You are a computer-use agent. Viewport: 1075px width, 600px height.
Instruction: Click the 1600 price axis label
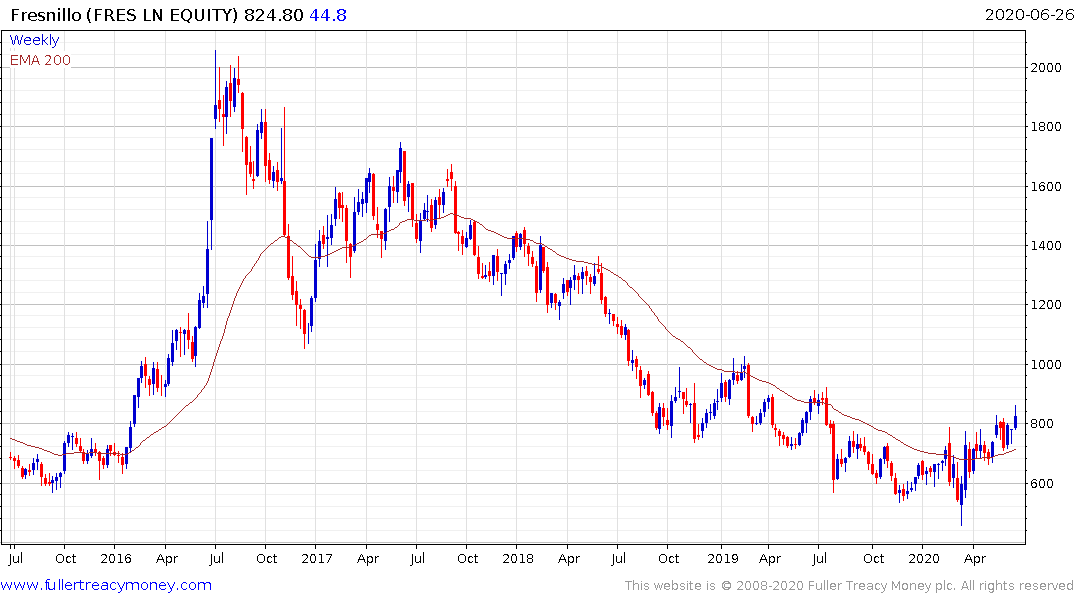click(x=1046, y=187)
